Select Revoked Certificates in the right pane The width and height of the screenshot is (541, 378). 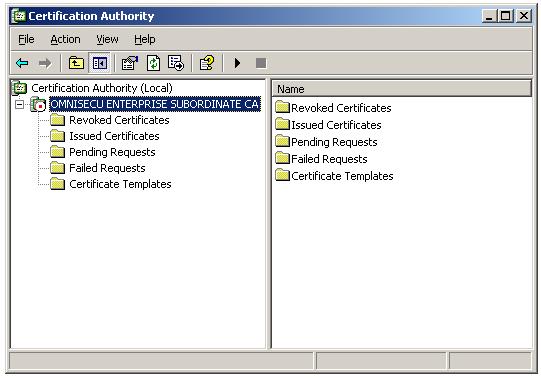coord(341,108)
